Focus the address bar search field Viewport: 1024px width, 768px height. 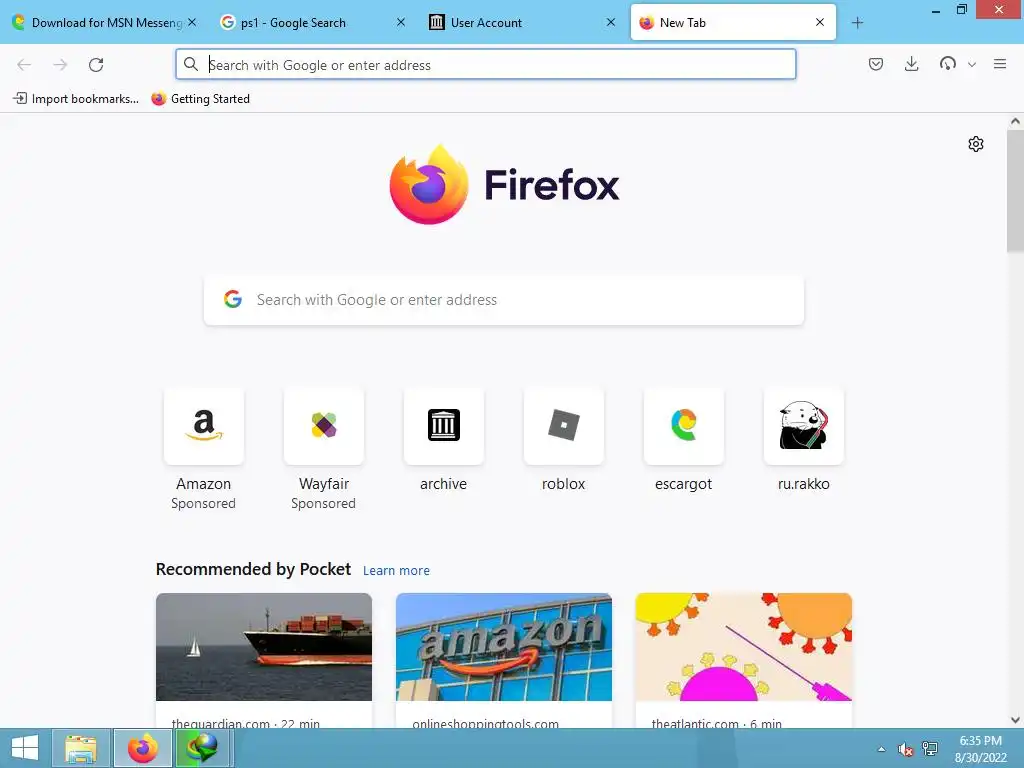pyautogui.click(x=486, y=65)
